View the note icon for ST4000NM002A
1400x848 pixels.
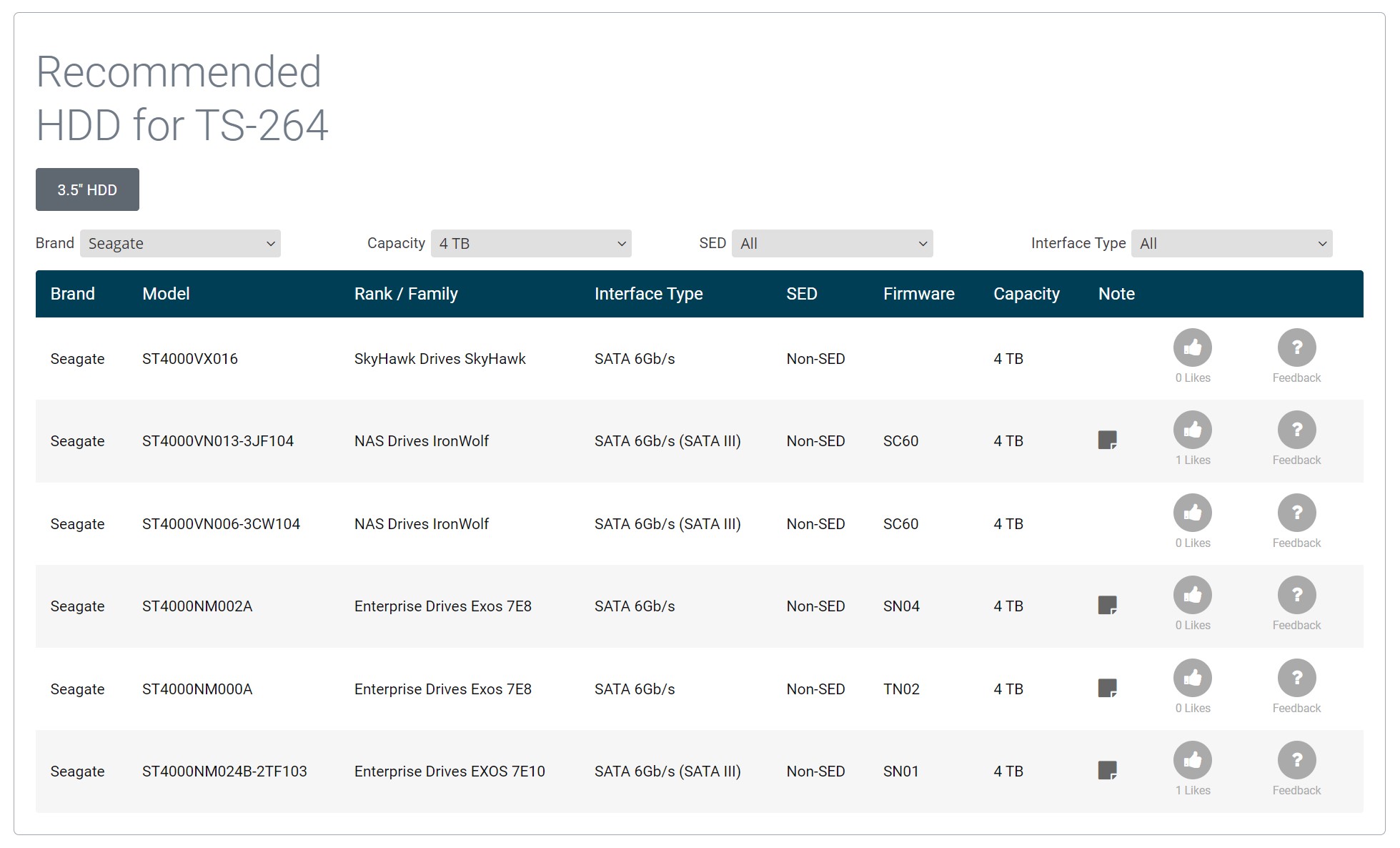tap(1107, 605)
